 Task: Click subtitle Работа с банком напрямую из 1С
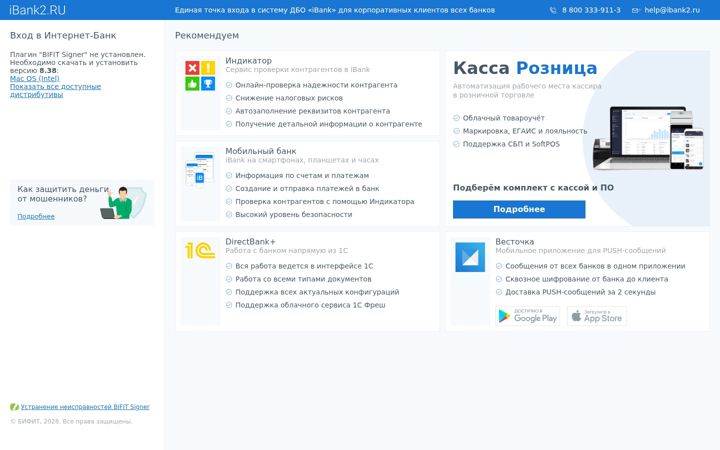pyautogui.click(x=287, y=250)
